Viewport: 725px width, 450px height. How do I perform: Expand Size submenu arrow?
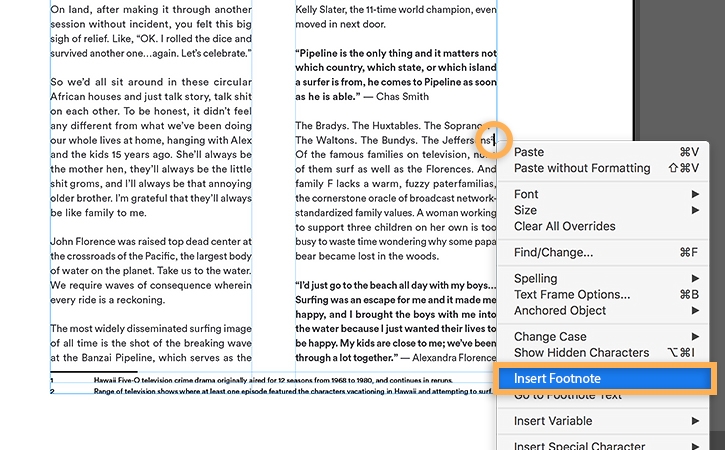click(695, 210)
